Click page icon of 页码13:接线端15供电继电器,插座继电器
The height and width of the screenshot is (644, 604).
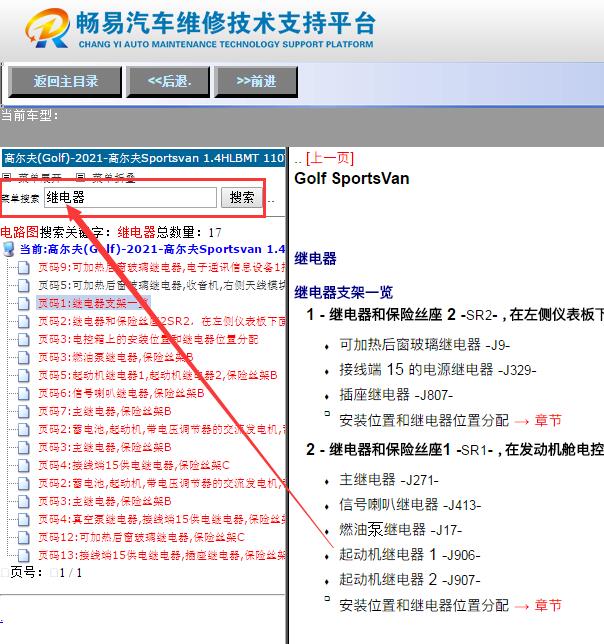tap(24, 555)
